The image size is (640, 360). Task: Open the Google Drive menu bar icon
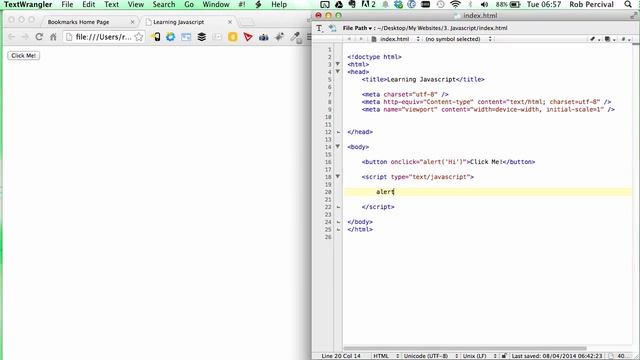pyautogui.click(x=338, y=4)
